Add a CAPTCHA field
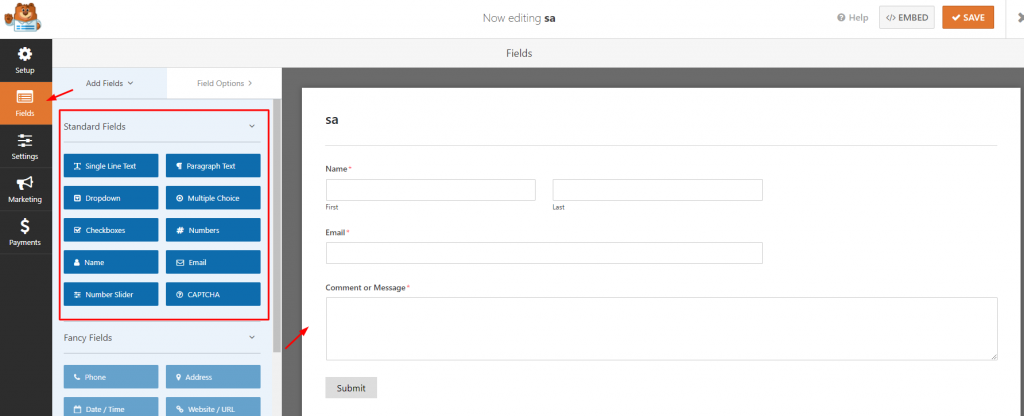Screen dimensions: 1024x416 point(213,295)
